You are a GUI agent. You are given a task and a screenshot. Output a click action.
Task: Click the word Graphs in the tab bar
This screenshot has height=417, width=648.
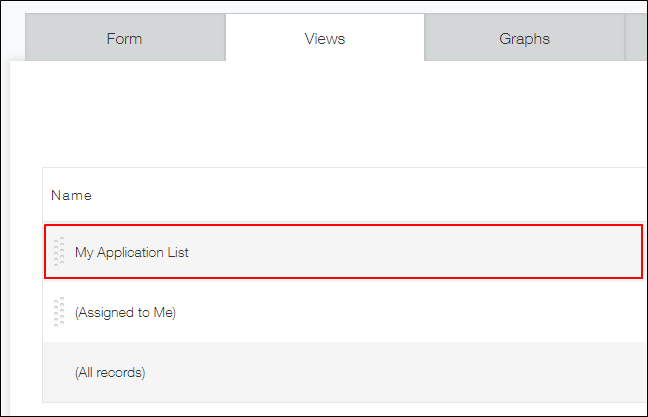pos(524,39)
